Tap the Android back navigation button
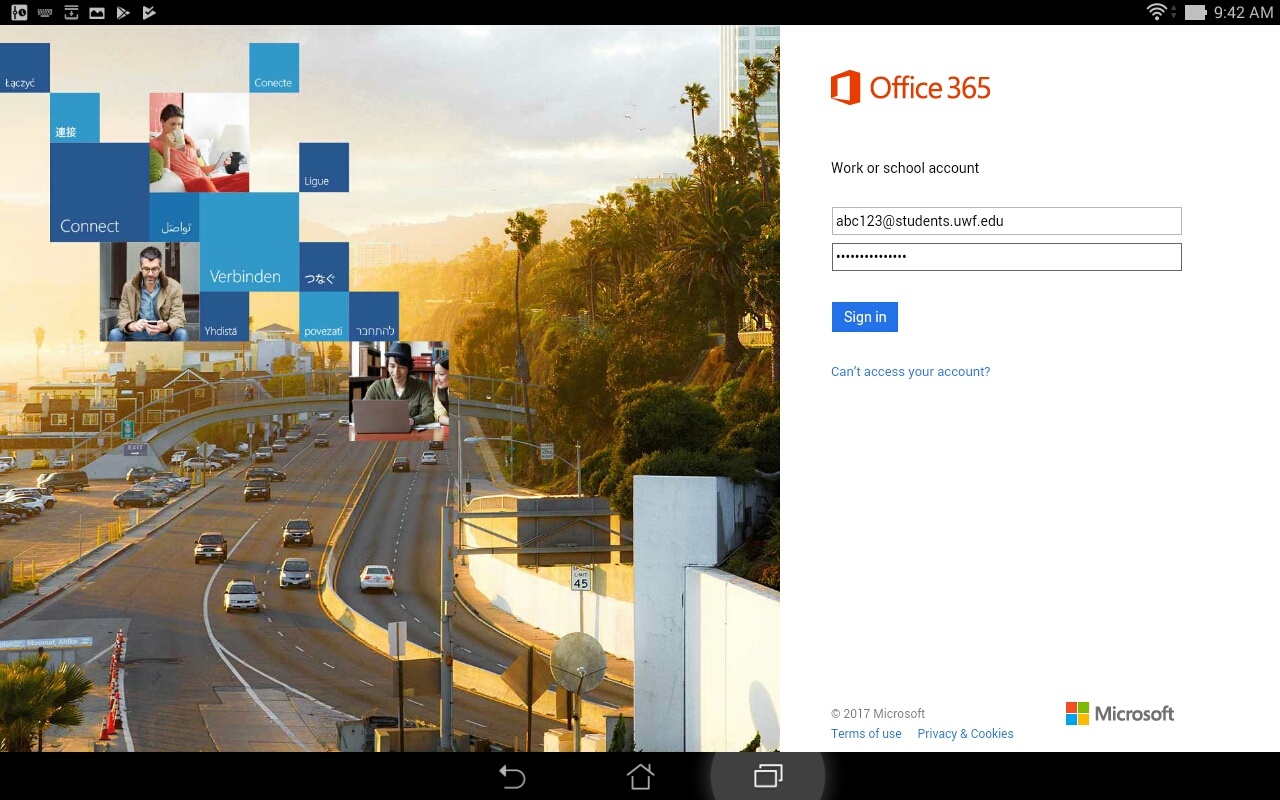 (512, 776)
